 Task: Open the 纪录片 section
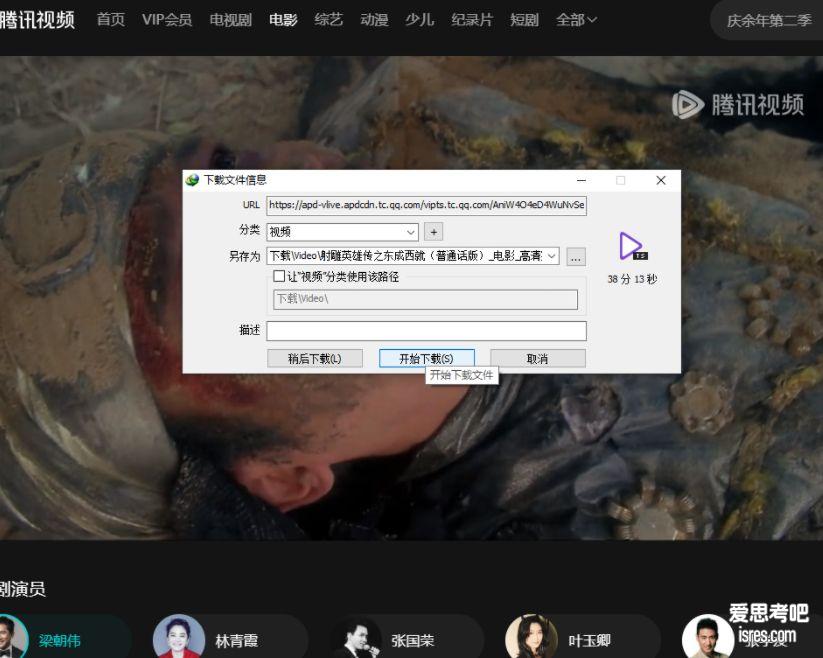pos(472,20)
